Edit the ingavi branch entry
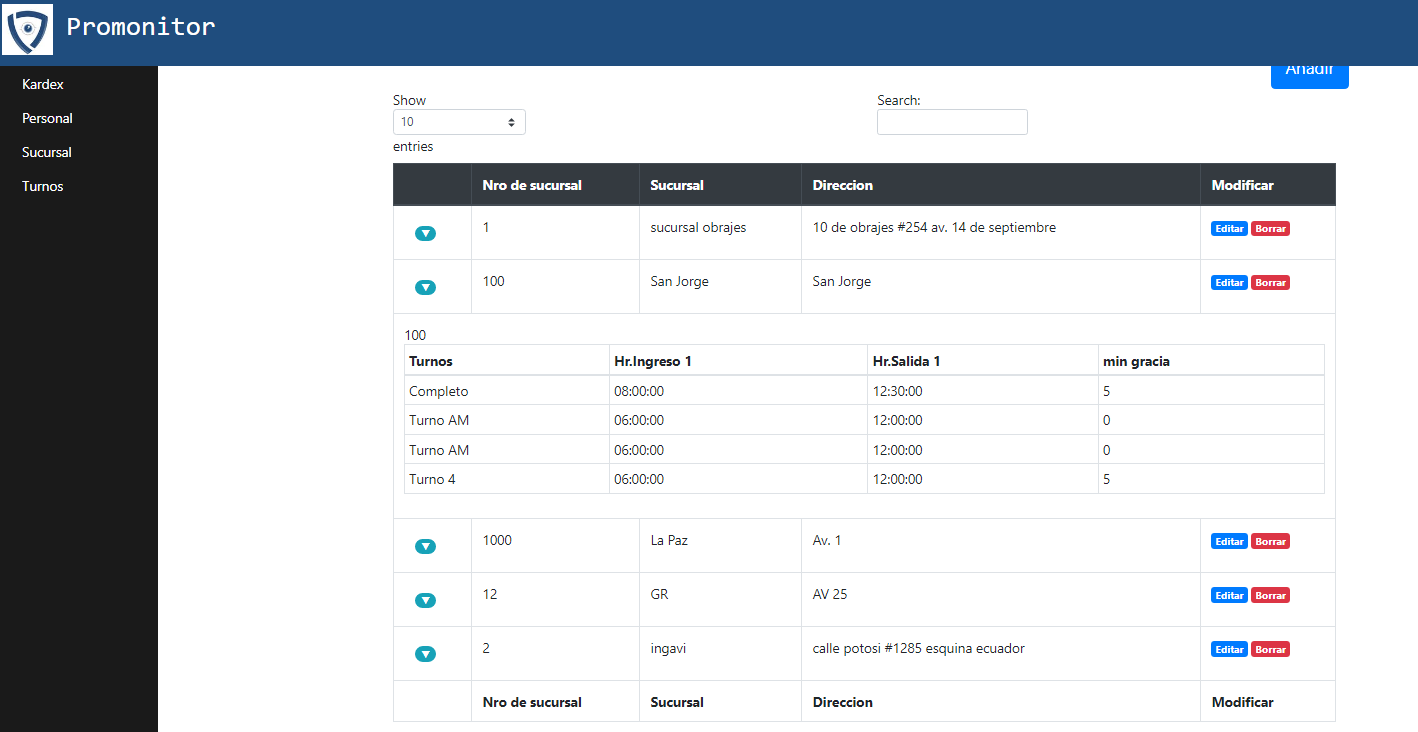The image size is (1418, 732). 1229,650
